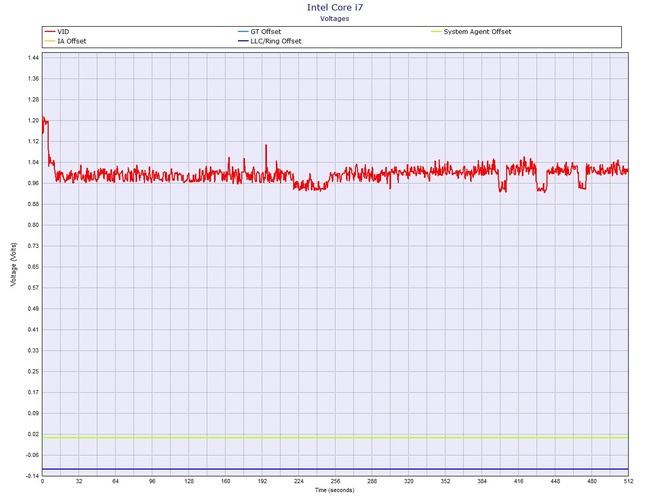
Task: Click the IA Offset legend entry
Action: pos(65,41)
